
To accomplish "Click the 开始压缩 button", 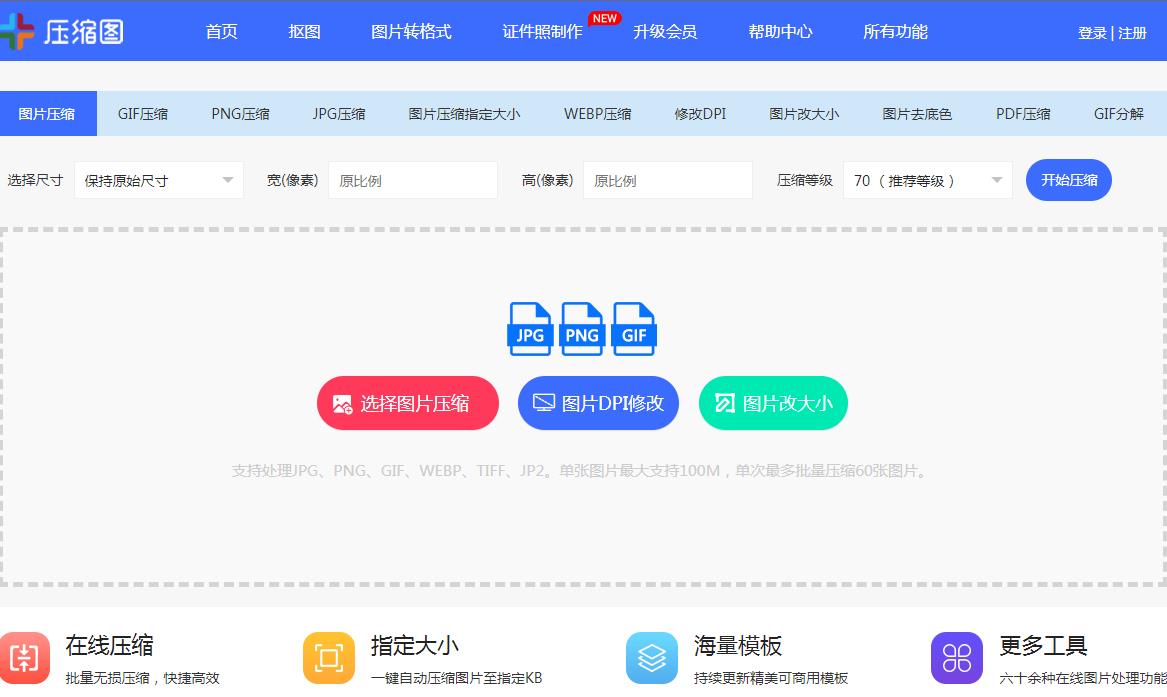I will tap(1068, 180).
